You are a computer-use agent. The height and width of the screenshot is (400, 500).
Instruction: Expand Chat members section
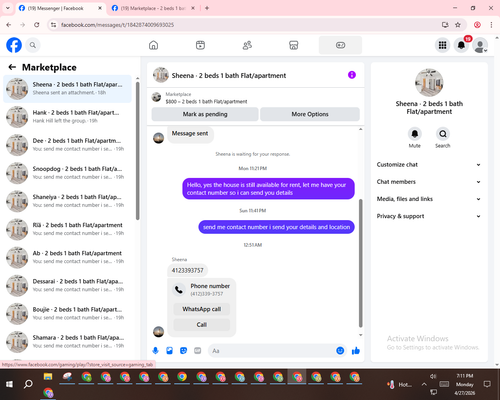[429, 182]
